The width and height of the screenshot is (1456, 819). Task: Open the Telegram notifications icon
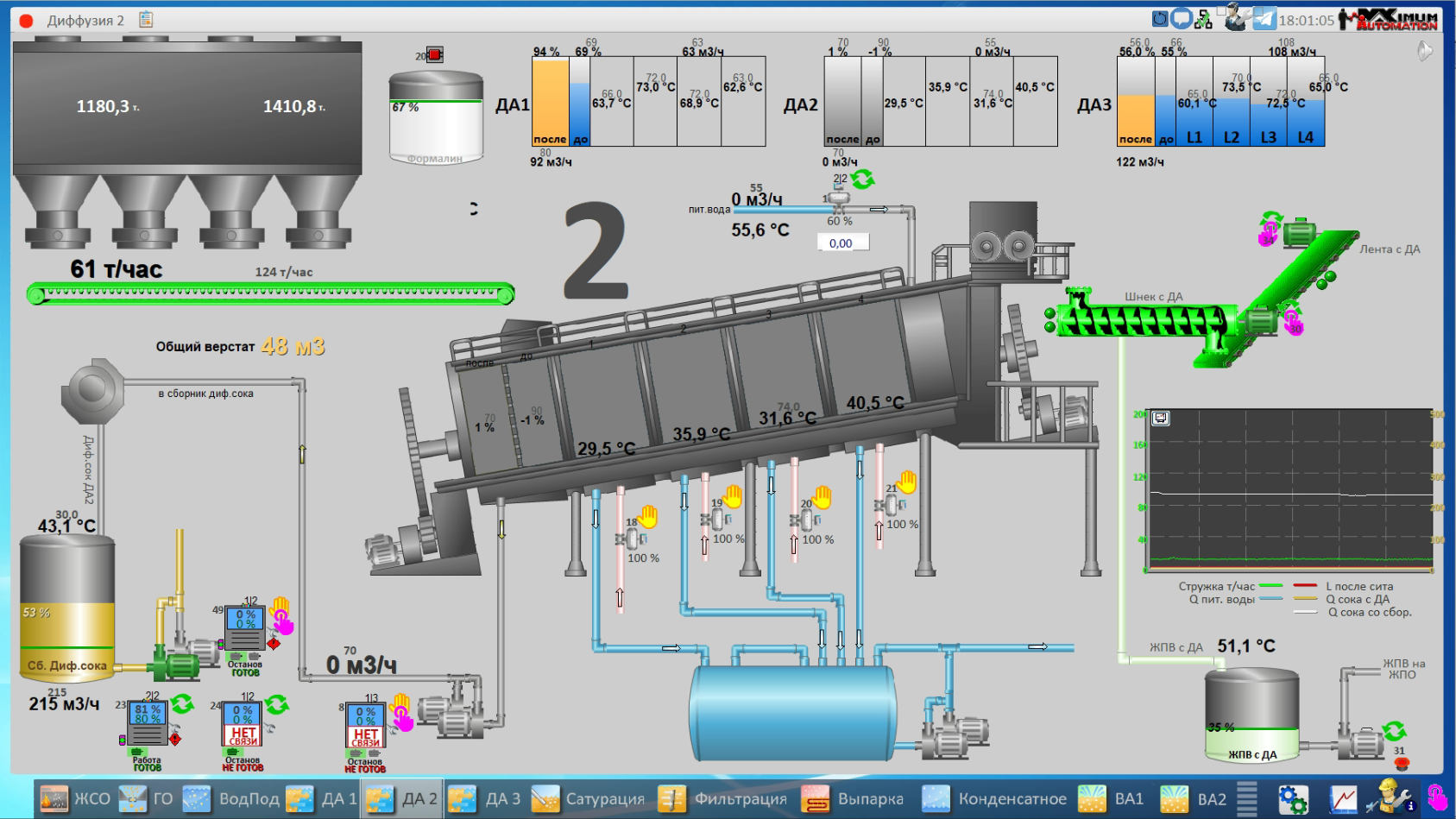point(1264,19)
